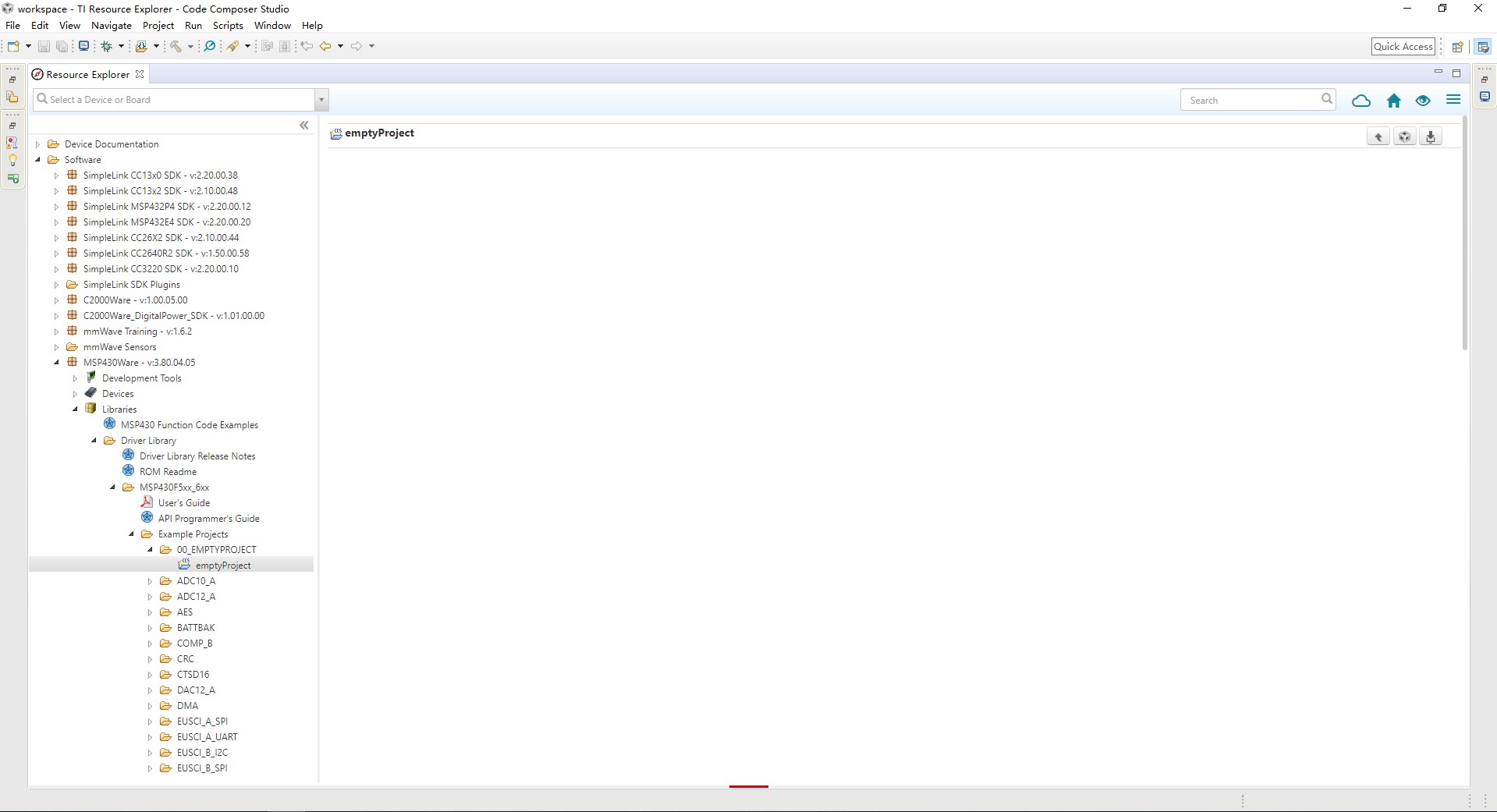Select the ROM Readme tree item

168,472
